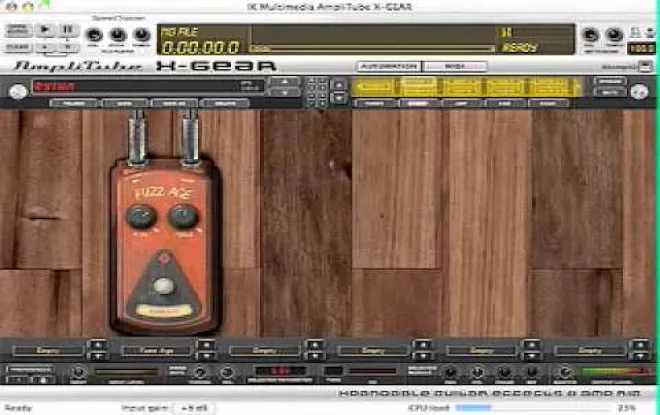The image size is (660, 415).
Task: Open the preset name display field
Action: (147, 86)
